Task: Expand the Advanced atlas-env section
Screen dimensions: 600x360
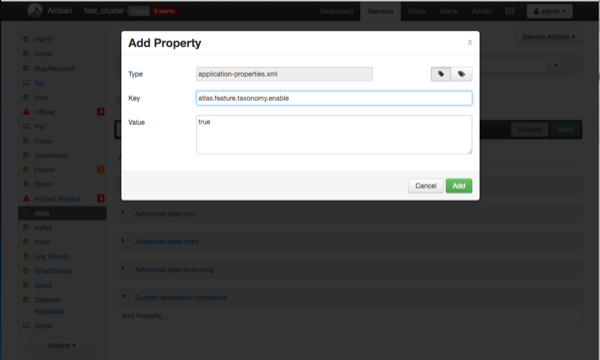Action: [165, 214]
